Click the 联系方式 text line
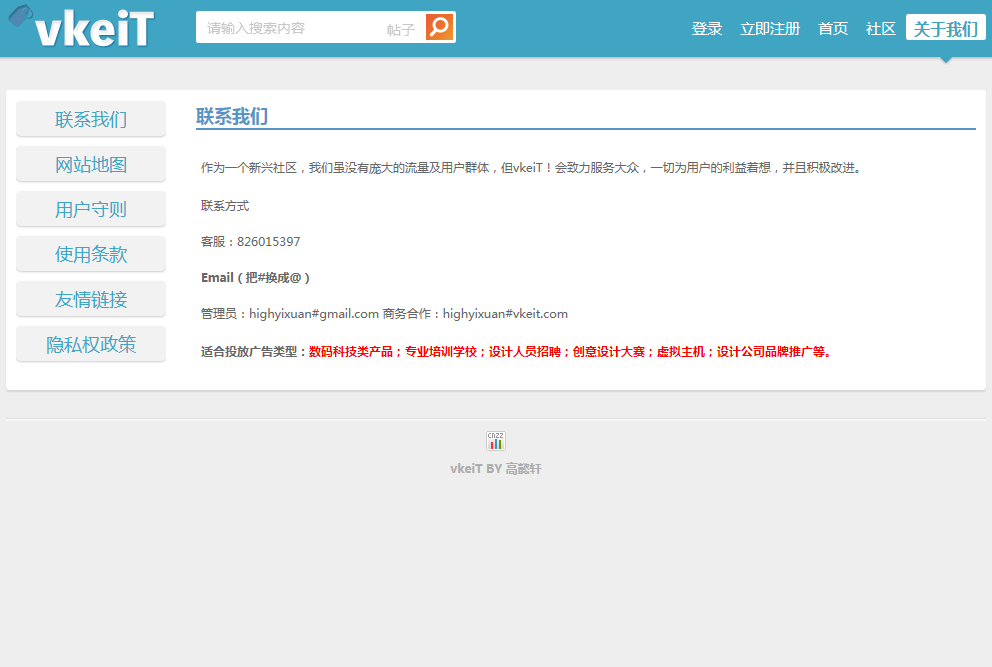This screenshot has height=667, width=992. [225, 206]
